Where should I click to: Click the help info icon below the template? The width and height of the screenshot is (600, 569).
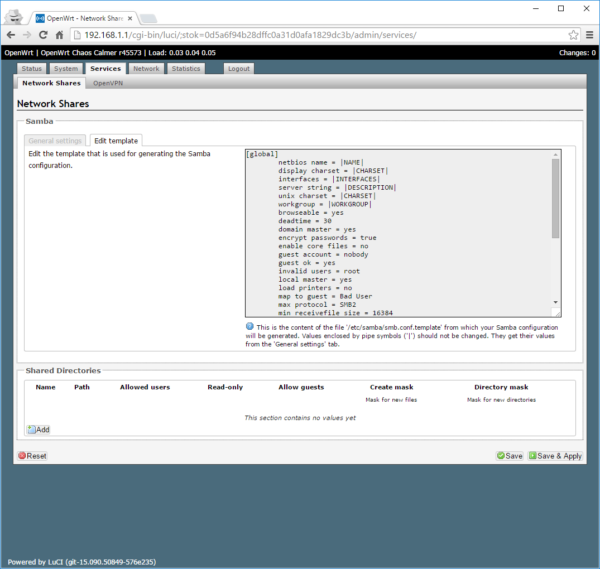(250, 326)
